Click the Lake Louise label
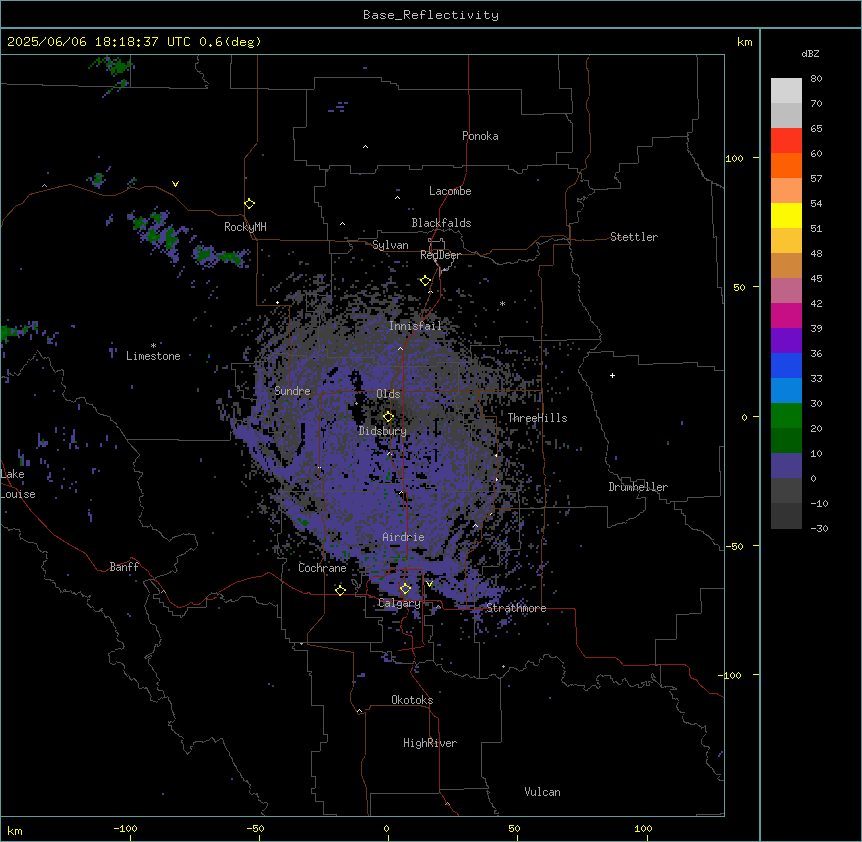The height and width of the screenshot is (842, 862). pos(18,484)
